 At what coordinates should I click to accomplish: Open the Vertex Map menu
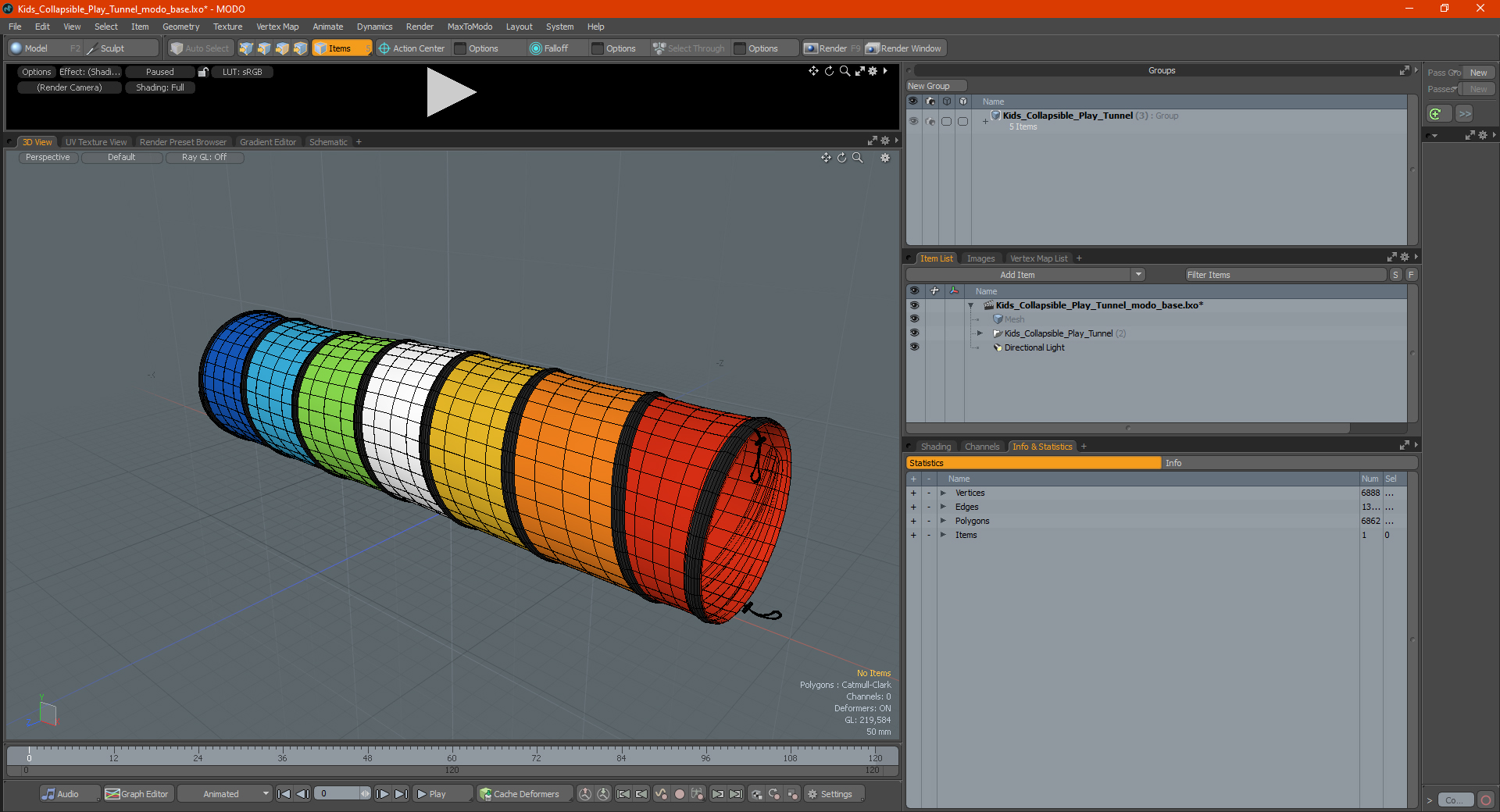(277, 27)
